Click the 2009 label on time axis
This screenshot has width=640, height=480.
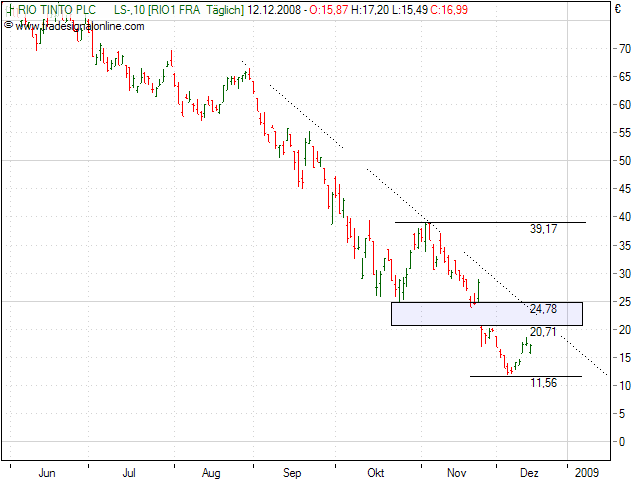point(587,473)
